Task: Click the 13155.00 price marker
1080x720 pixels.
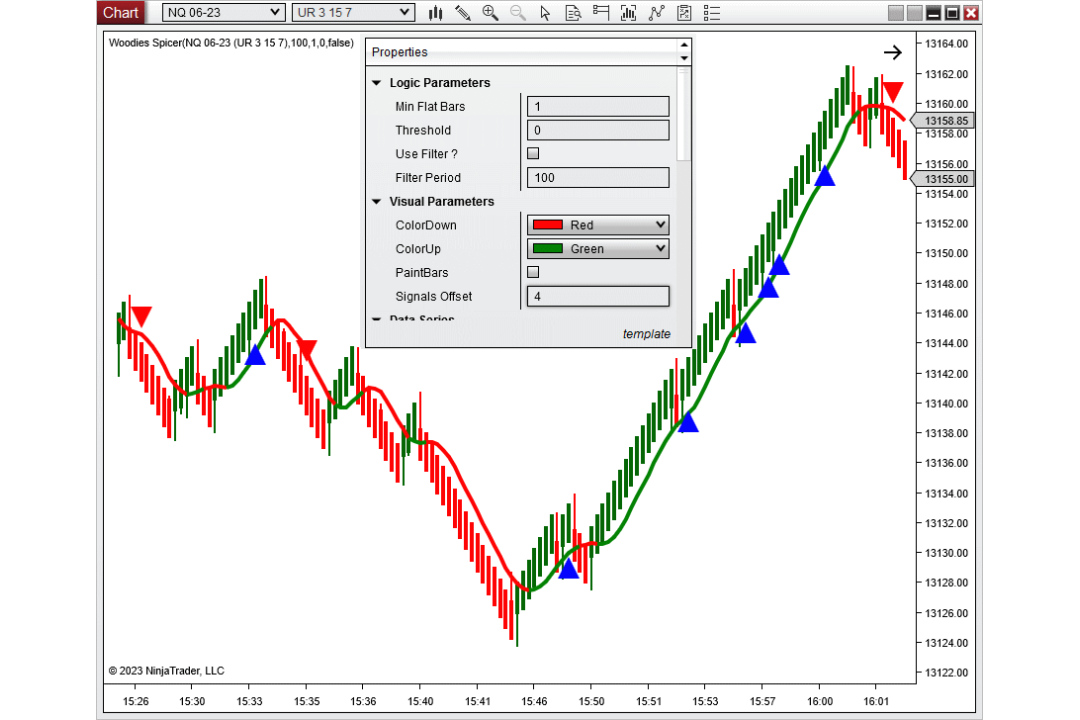Action: click(x=941, y=179)
